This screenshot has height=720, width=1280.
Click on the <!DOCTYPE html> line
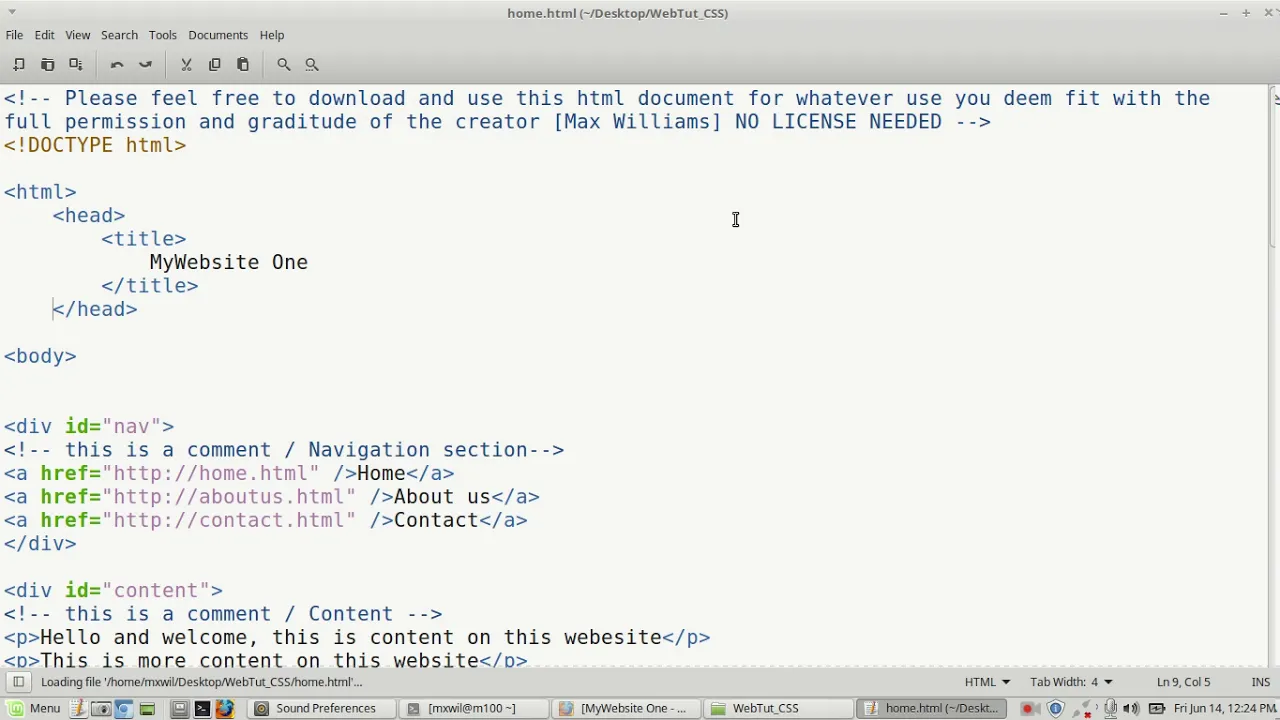pos(95,145)
